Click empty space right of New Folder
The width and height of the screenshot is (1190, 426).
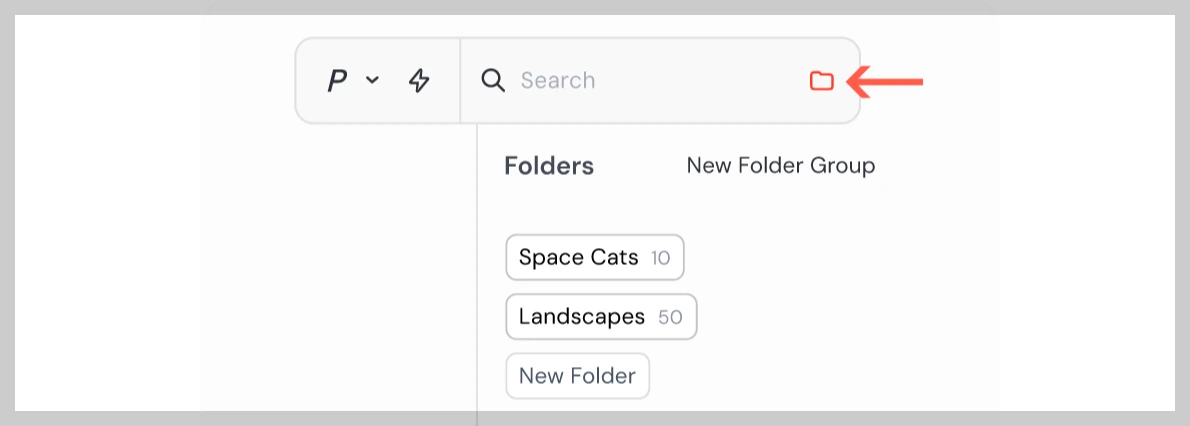tap(800, 376)
